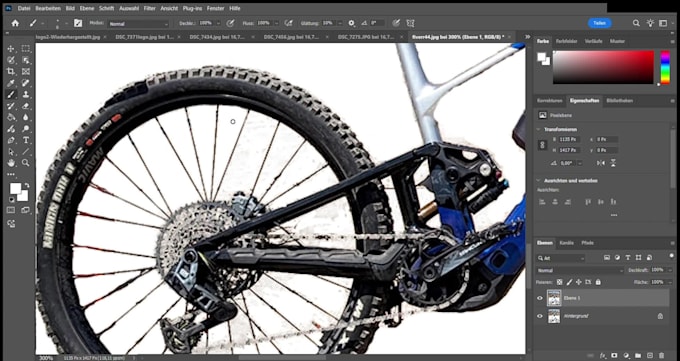Add layer style fx icon
Screen dimensions: 680x361
point(603,355)
